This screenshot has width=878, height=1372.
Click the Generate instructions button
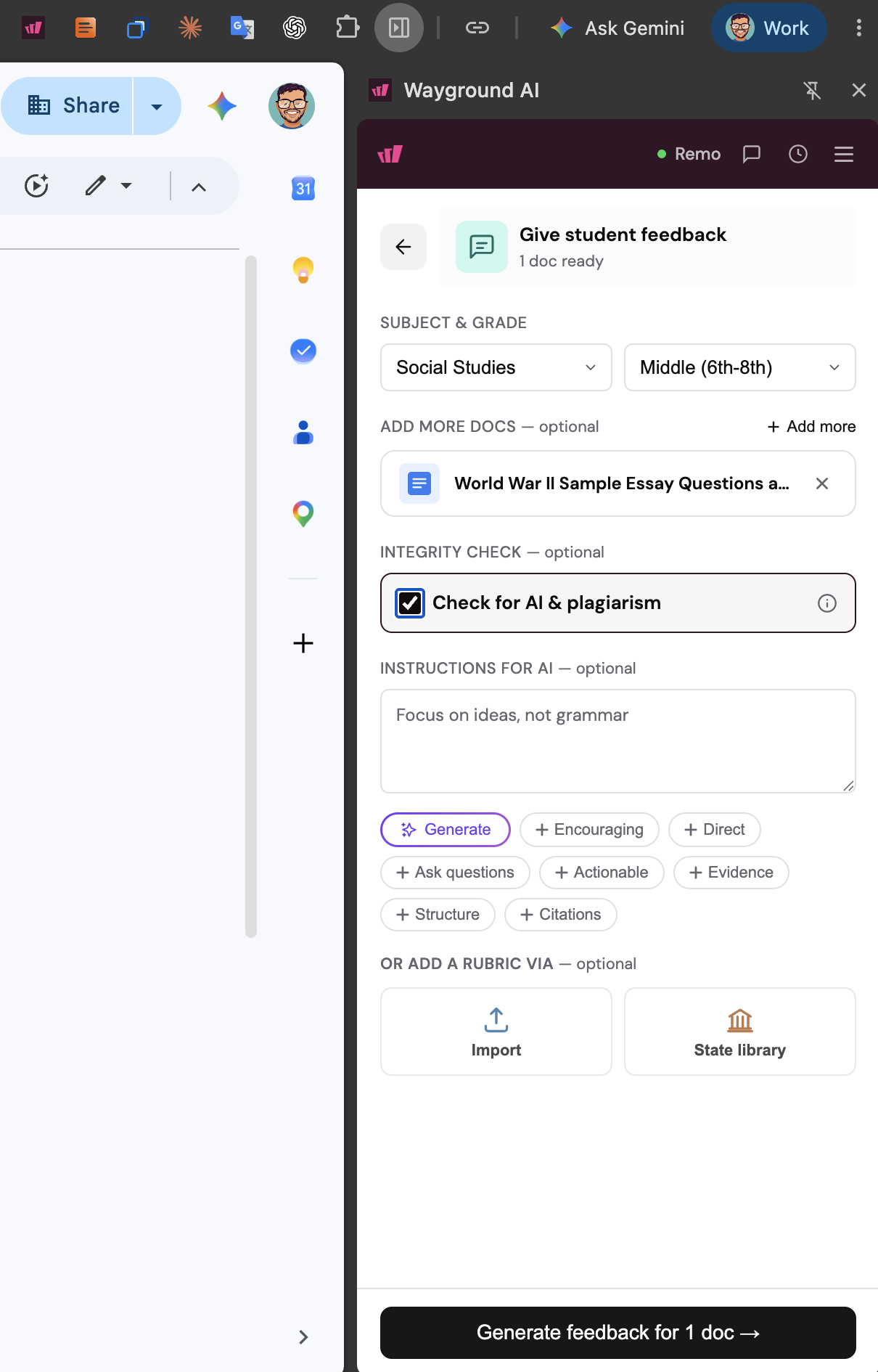click(x=446, y=830)
